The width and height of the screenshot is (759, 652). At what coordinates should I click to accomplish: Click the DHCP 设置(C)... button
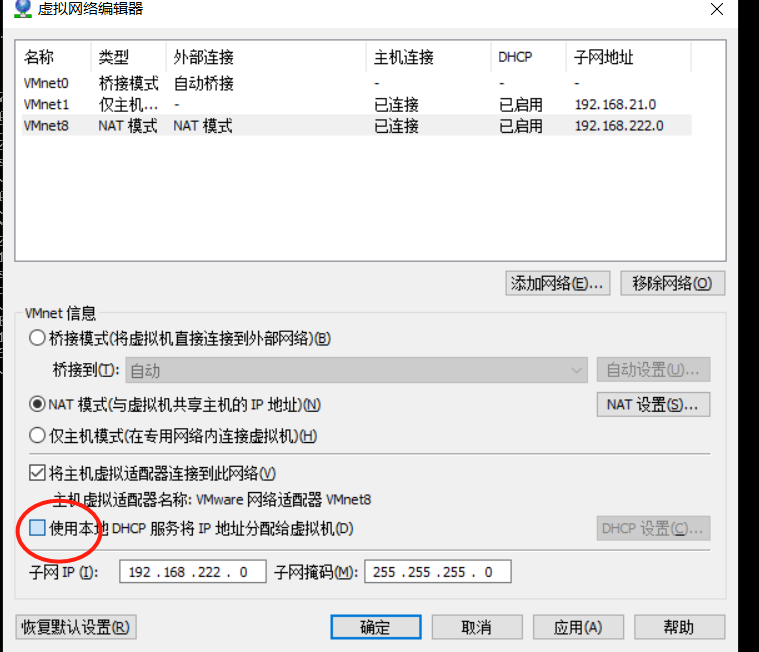[653, 528]
